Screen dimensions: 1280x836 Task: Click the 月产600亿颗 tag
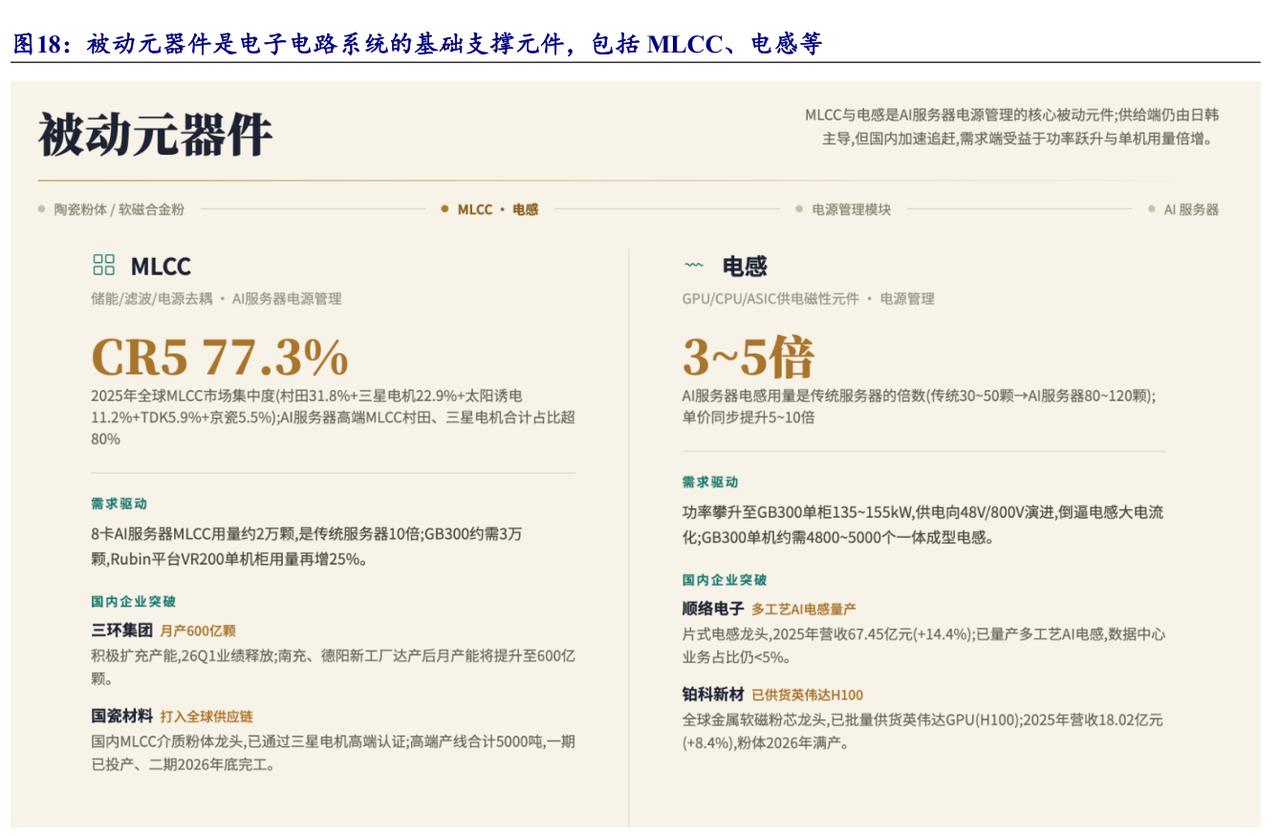pyautogui.click(x=198, y=631)
